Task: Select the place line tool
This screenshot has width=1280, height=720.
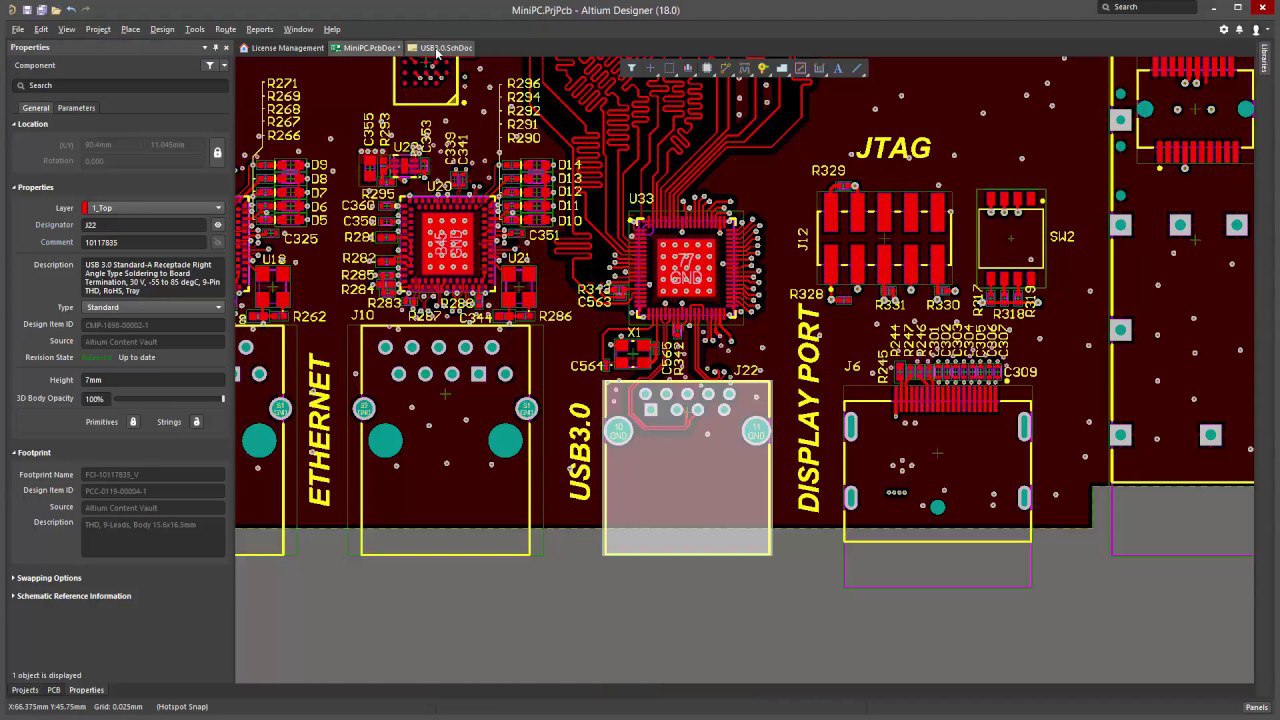Action: [857, 68]
